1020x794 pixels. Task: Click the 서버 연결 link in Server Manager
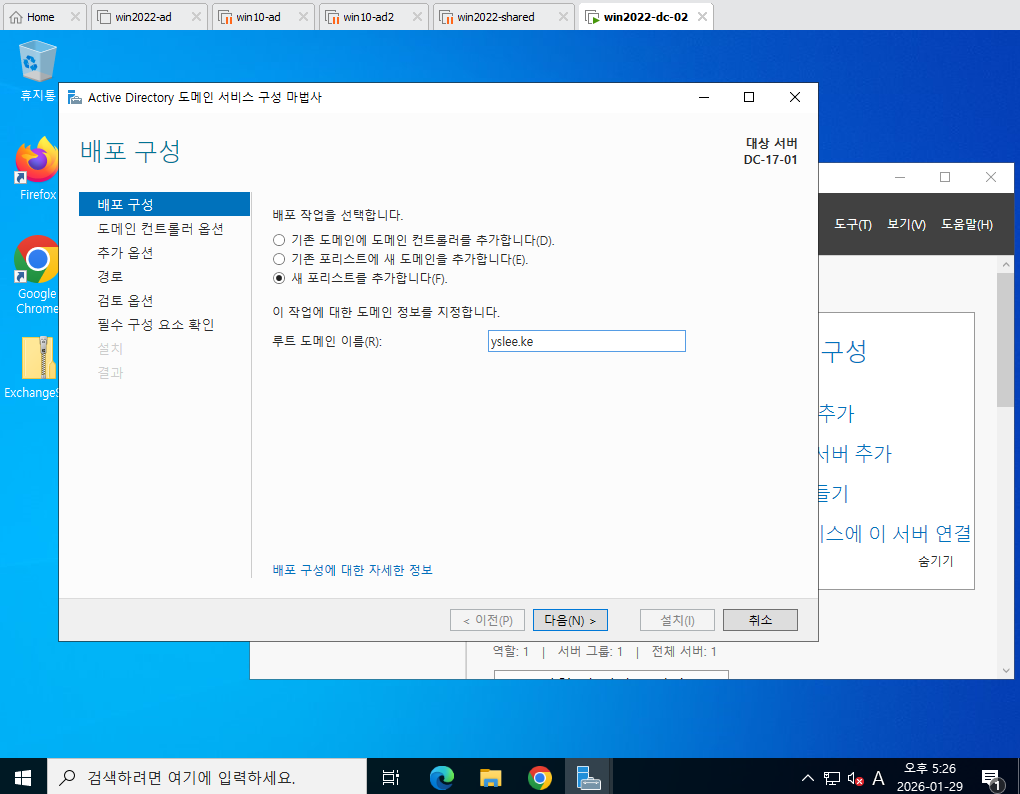[894, 533]
